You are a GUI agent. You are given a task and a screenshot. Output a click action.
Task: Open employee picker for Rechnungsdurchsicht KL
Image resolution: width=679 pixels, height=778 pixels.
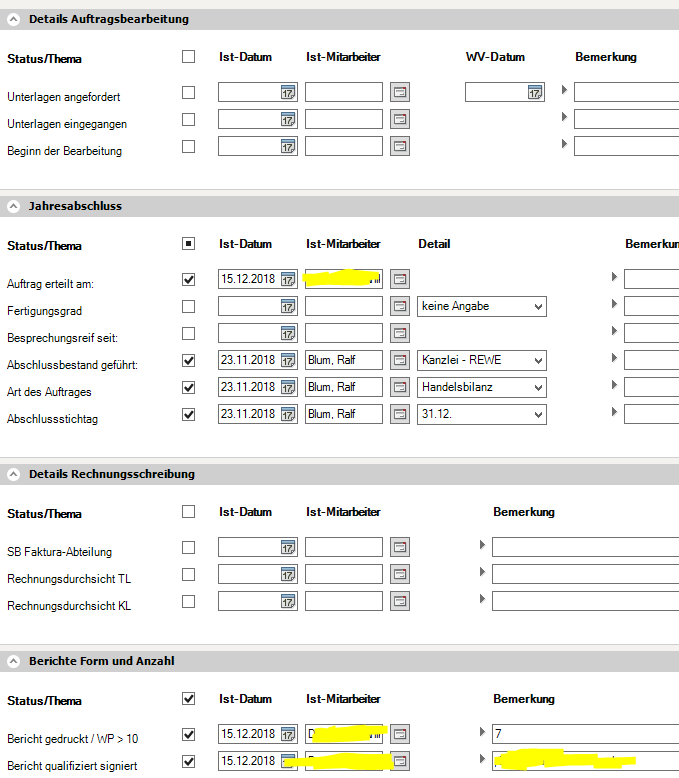pos(400,601)
